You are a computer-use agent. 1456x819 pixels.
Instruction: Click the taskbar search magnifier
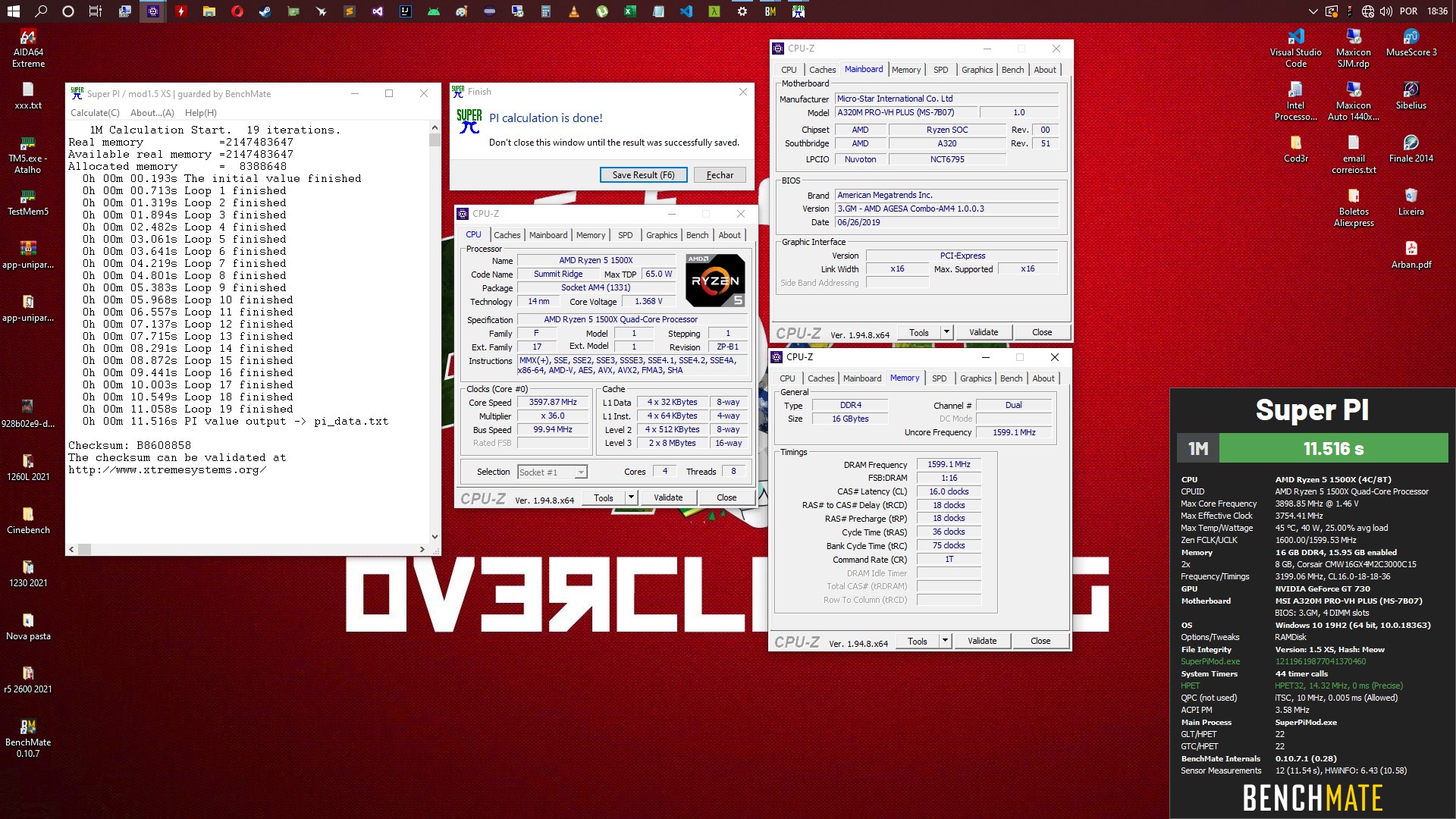[x=41, y=11]
